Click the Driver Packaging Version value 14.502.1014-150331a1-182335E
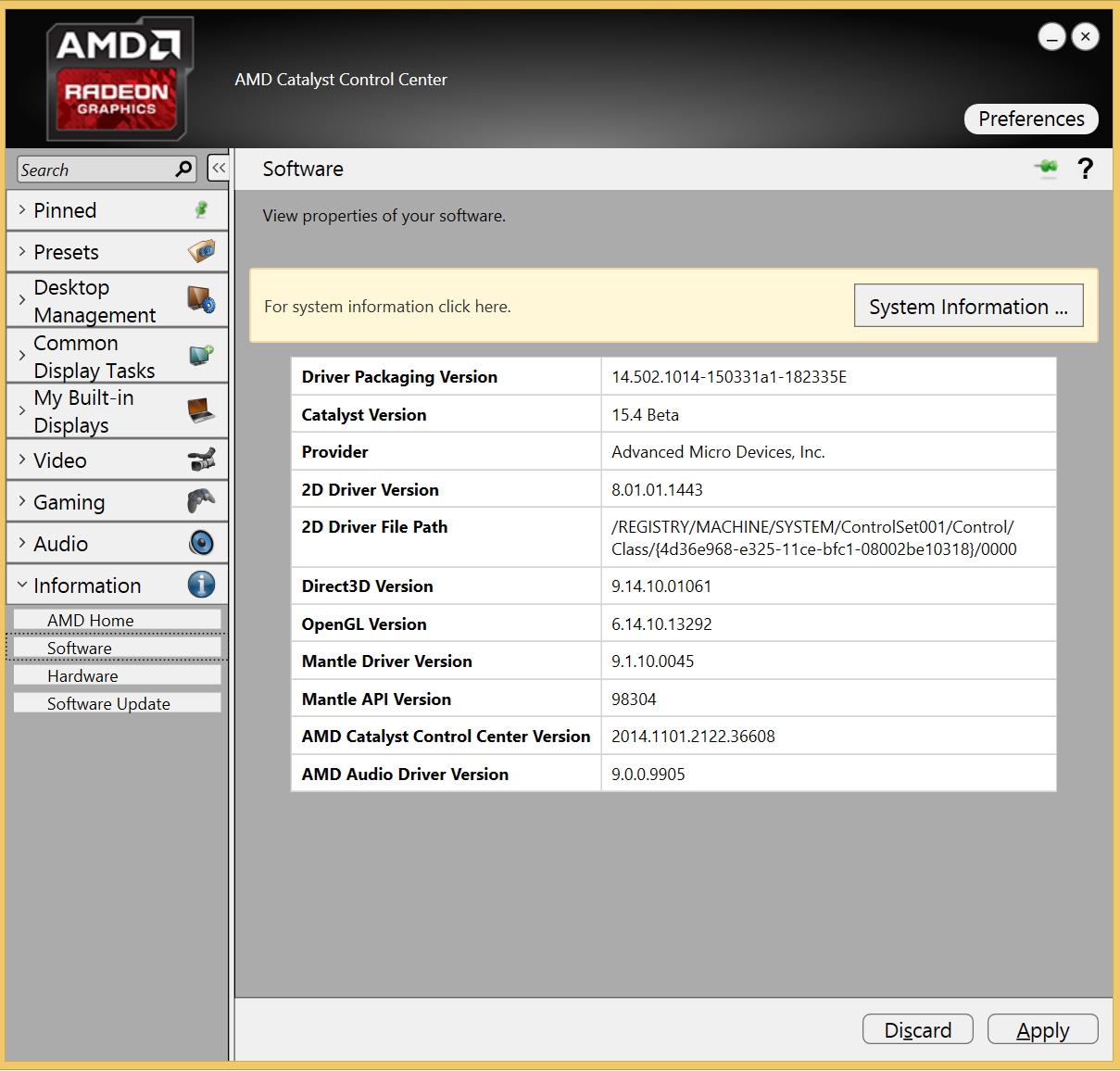Screen dimensions: 1120x1071 click(729, 377)
